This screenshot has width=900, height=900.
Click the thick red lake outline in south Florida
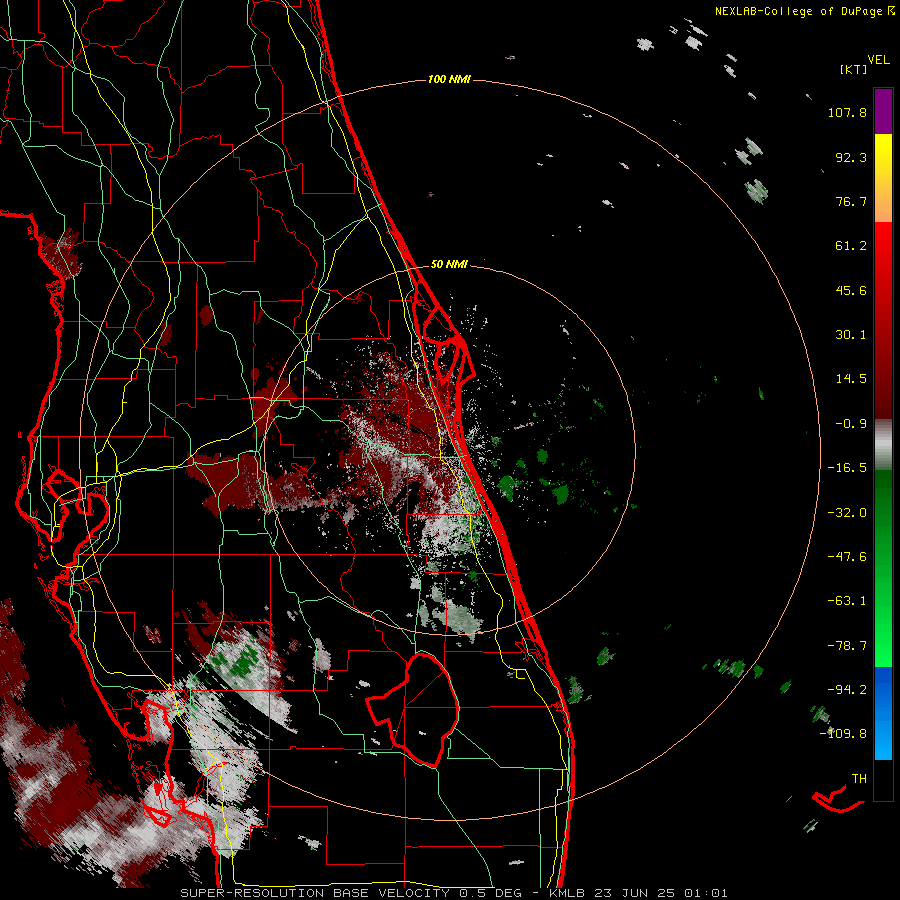(x=413, y=709)
